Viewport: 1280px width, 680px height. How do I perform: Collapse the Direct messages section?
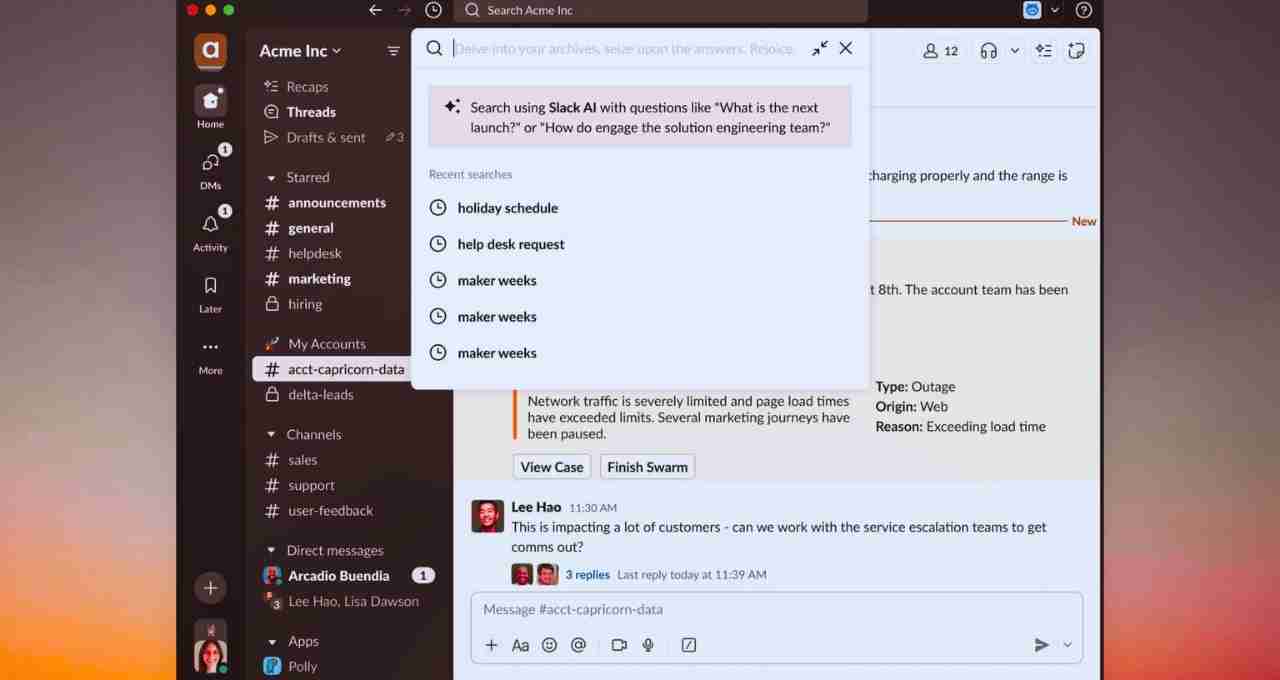(x=271, y=551)
